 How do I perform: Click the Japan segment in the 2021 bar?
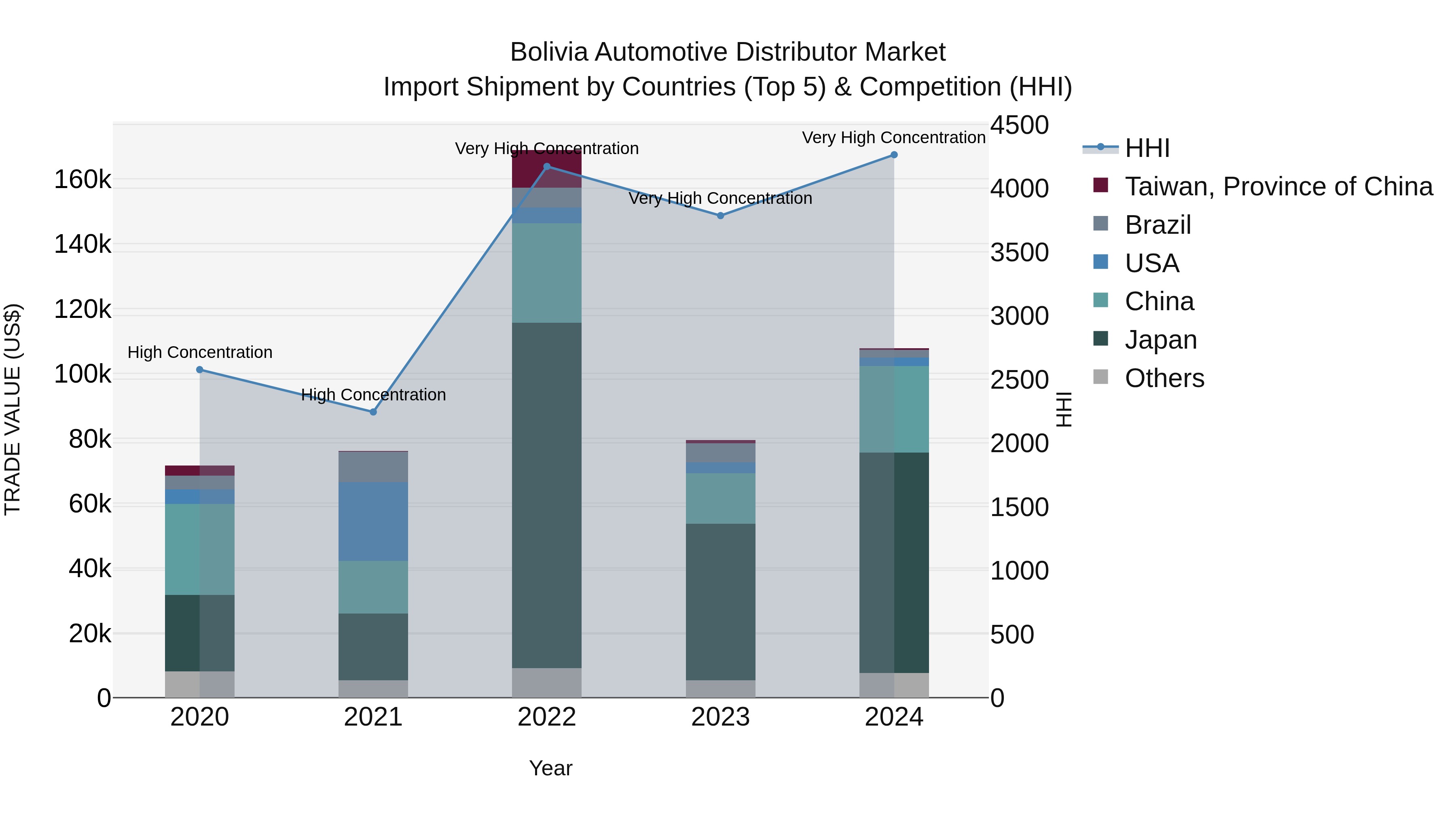pos(373,647)
